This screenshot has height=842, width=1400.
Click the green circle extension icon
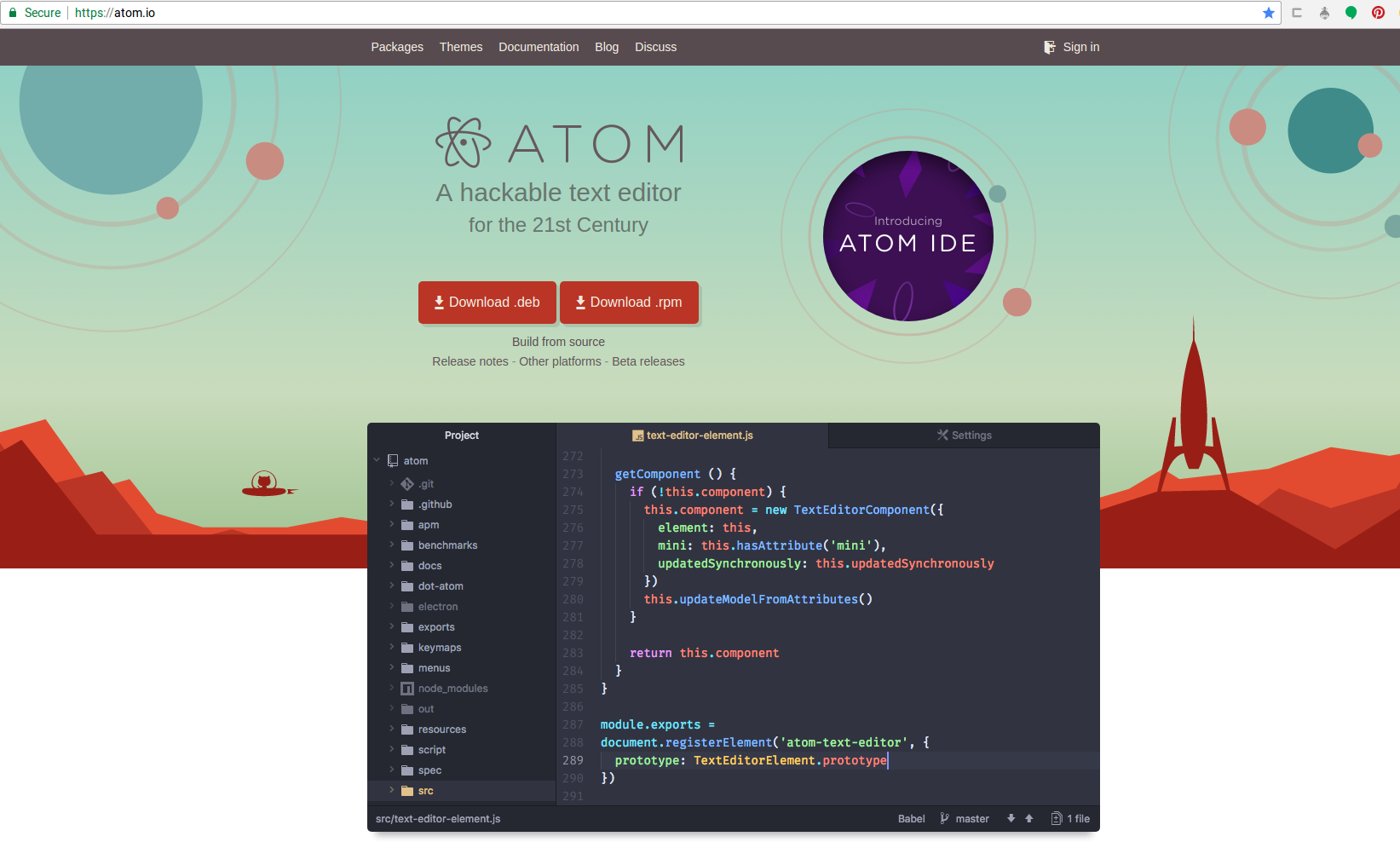(x=1351, y=13)
